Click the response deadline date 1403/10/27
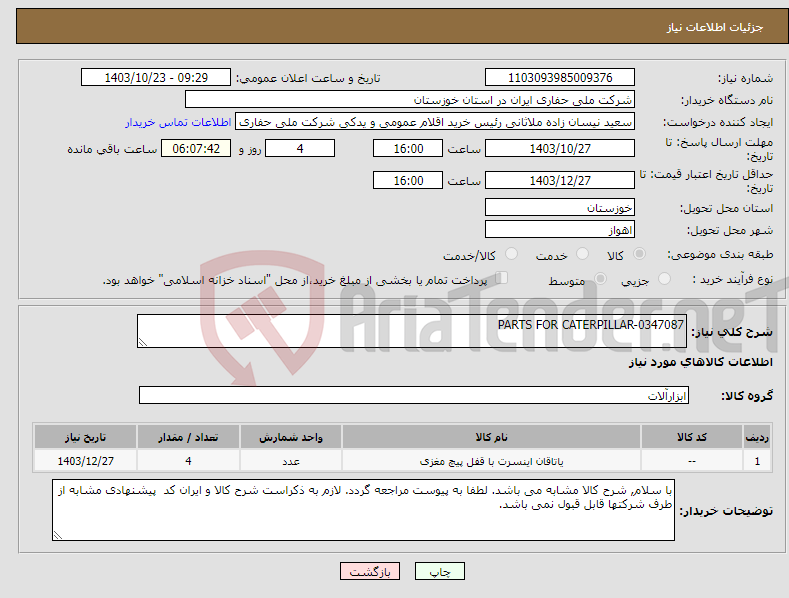The width and height of the screenshot is (789, 598). coord(560,148)
